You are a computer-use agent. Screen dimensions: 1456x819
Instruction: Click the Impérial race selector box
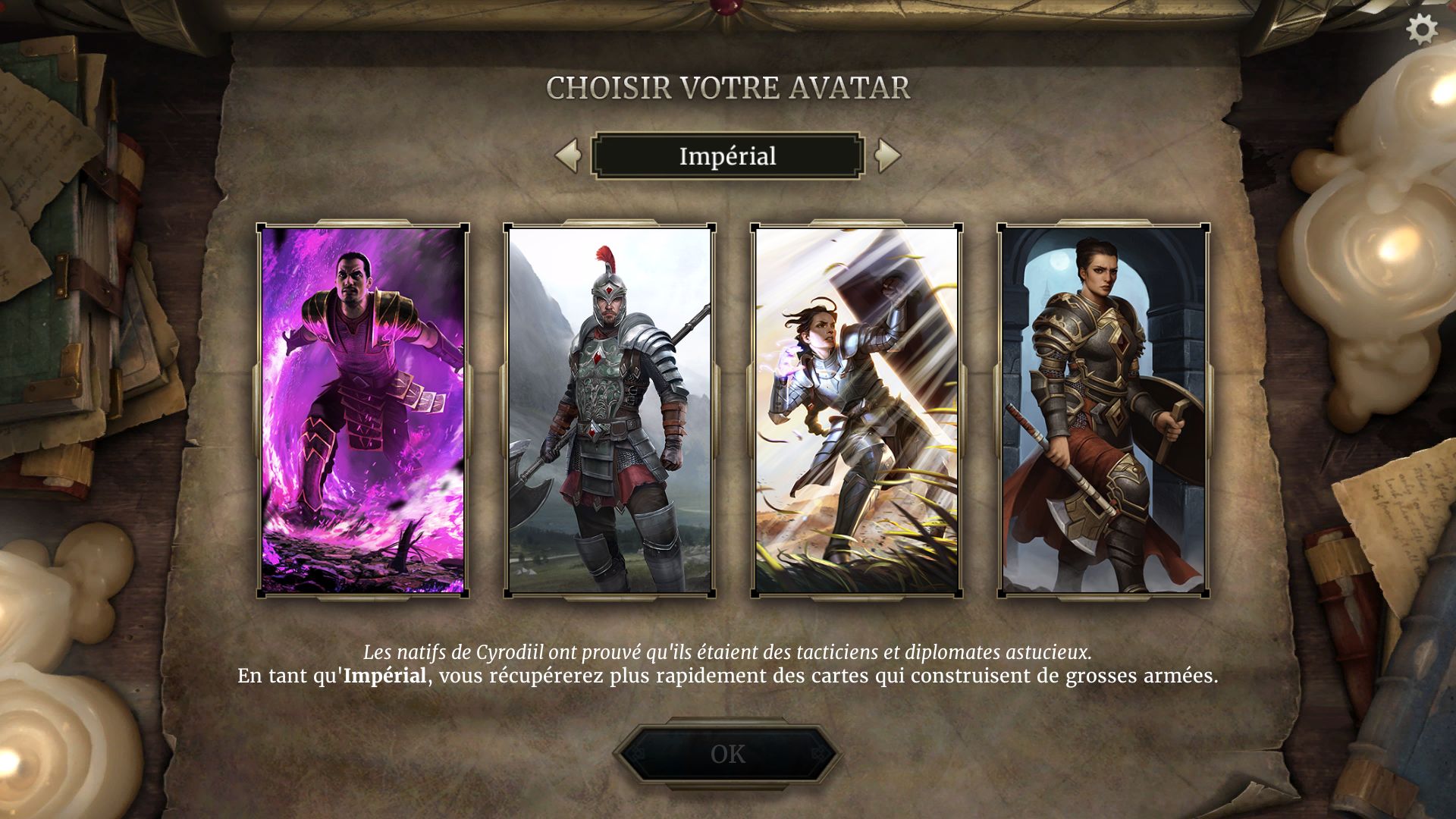pos(728,155)
